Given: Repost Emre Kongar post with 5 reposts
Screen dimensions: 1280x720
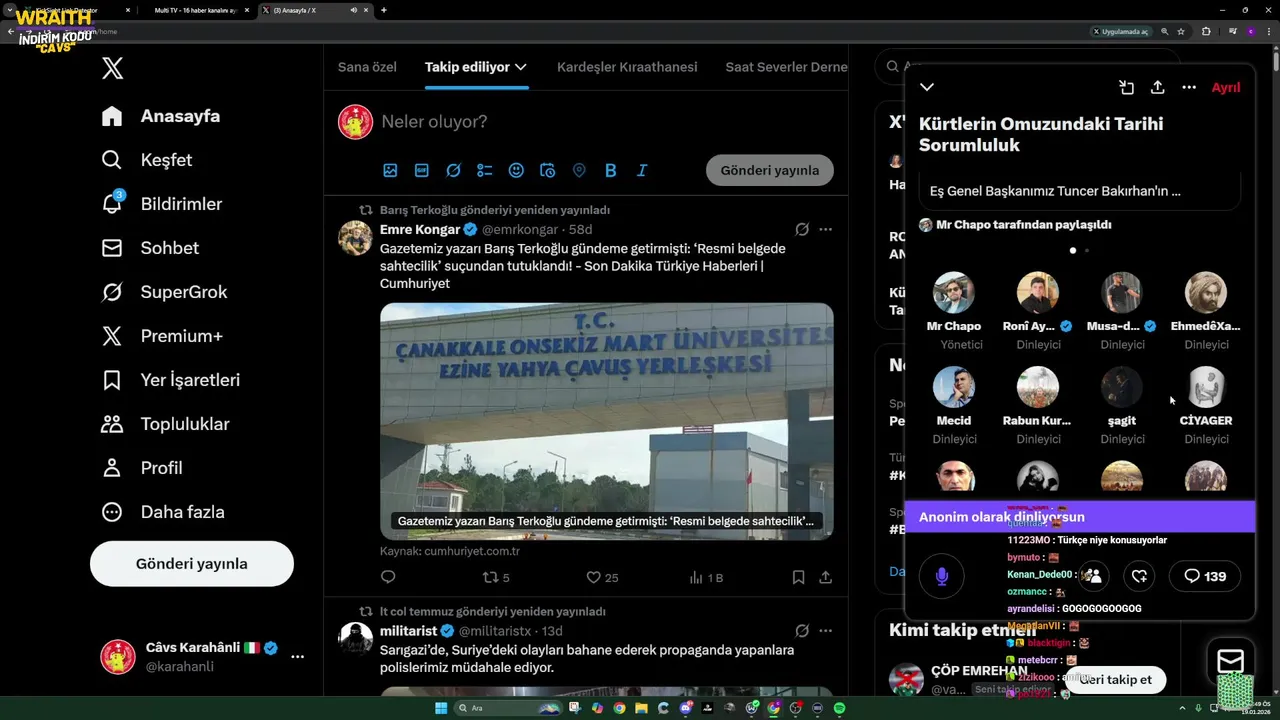Looking at the screenshot, I should (x=496, y=577).
